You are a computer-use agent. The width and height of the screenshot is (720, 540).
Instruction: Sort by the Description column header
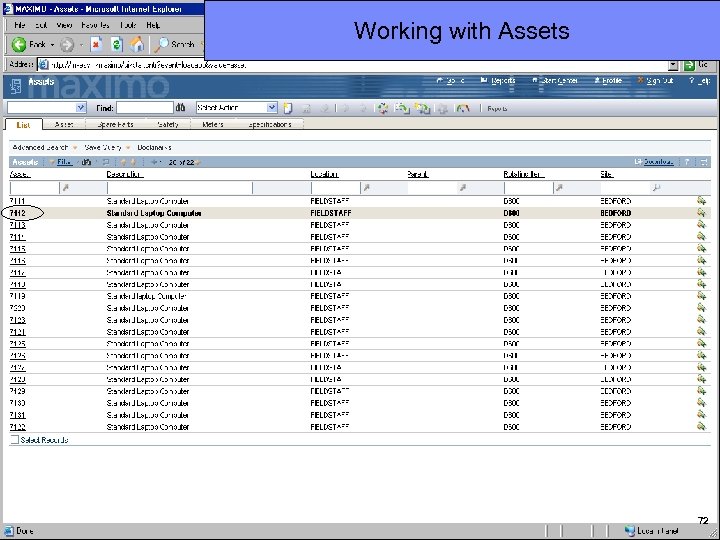[x=124, y=174]
